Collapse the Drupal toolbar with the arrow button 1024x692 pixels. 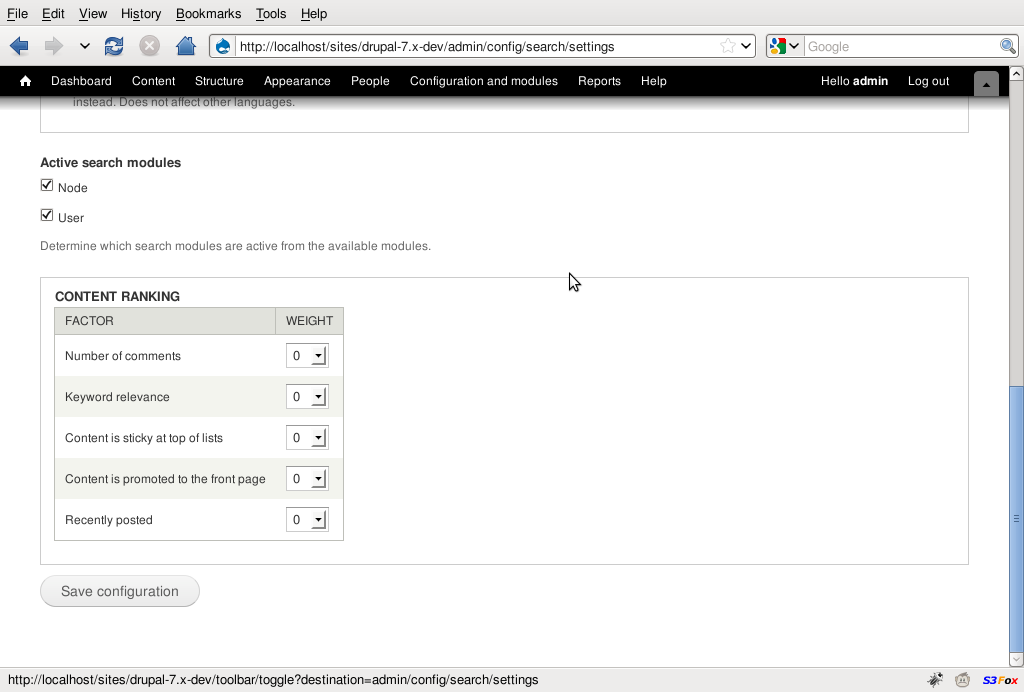tap(986, 83)
